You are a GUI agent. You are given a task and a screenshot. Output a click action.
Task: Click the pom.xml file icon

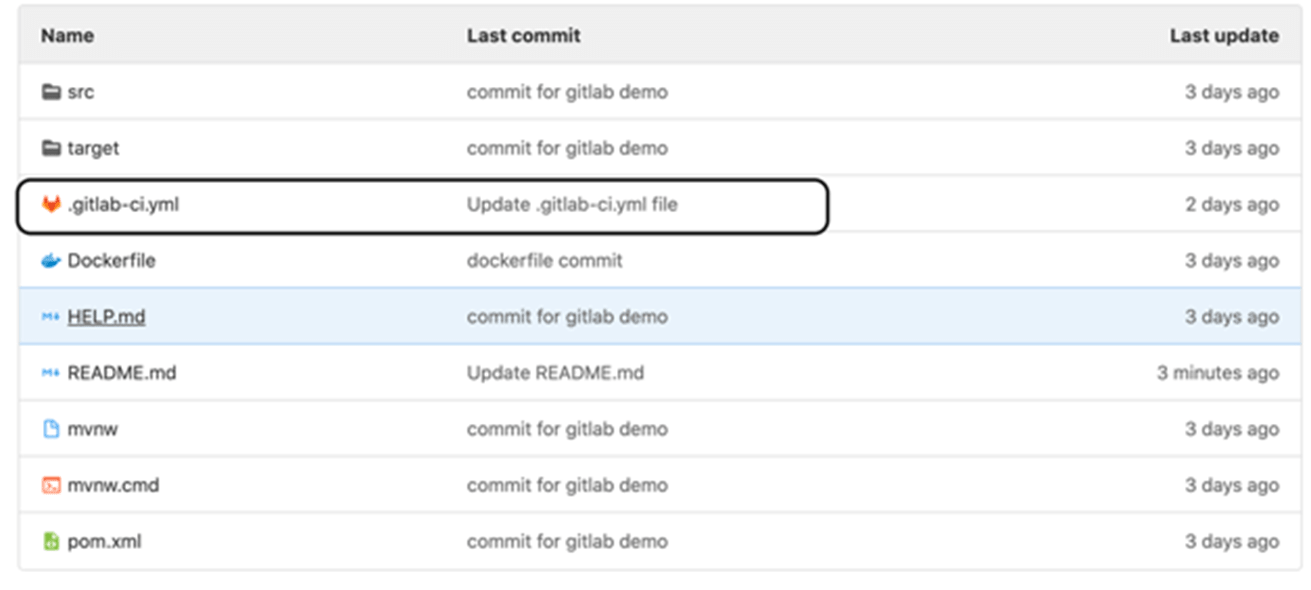tap(51, 542)
